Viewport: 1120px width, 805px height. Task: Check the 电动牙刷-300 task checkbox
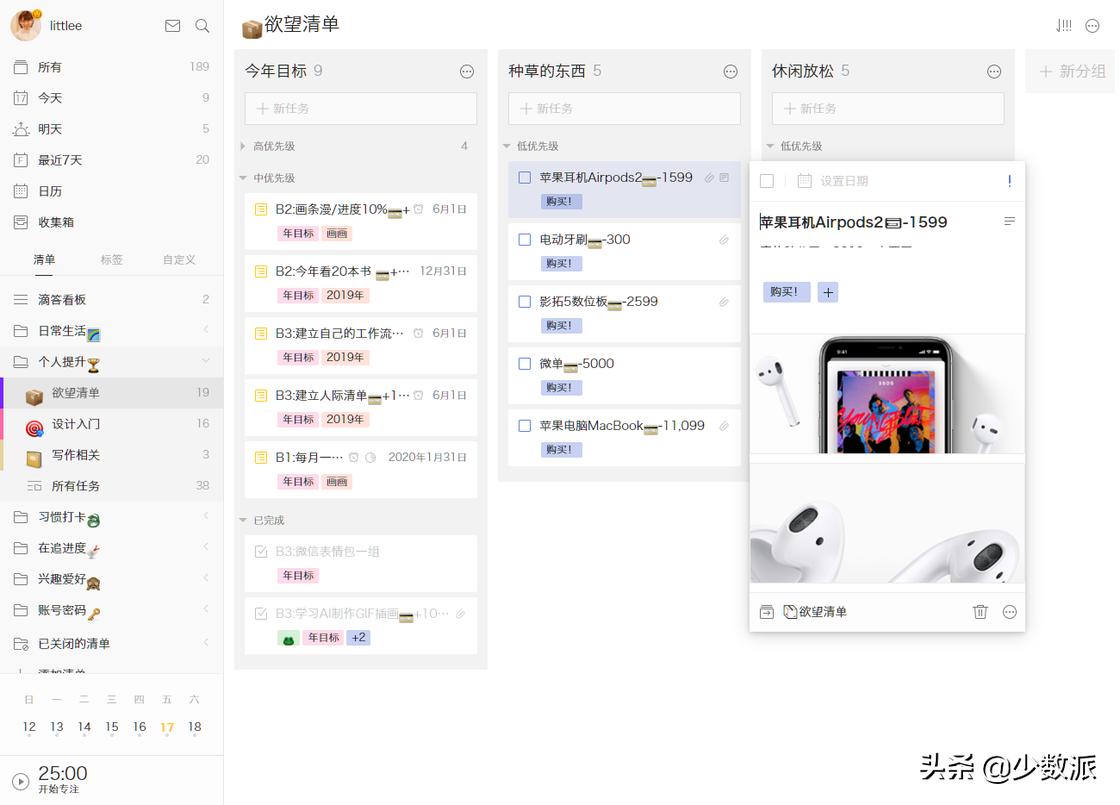click(x=524, y=240)
